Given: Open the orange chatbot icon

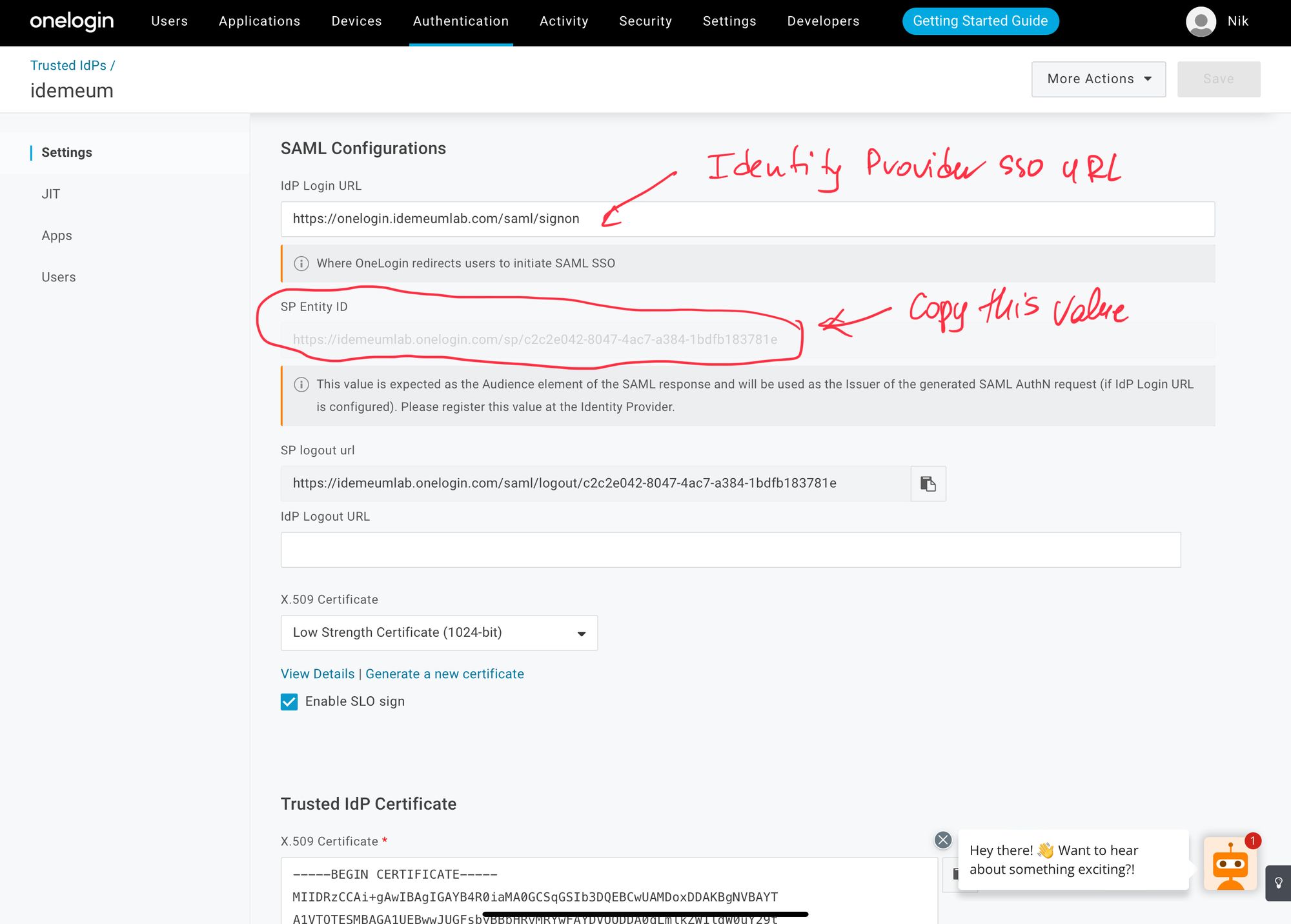Looking at the screenshot, I should tap(1230, 863).
